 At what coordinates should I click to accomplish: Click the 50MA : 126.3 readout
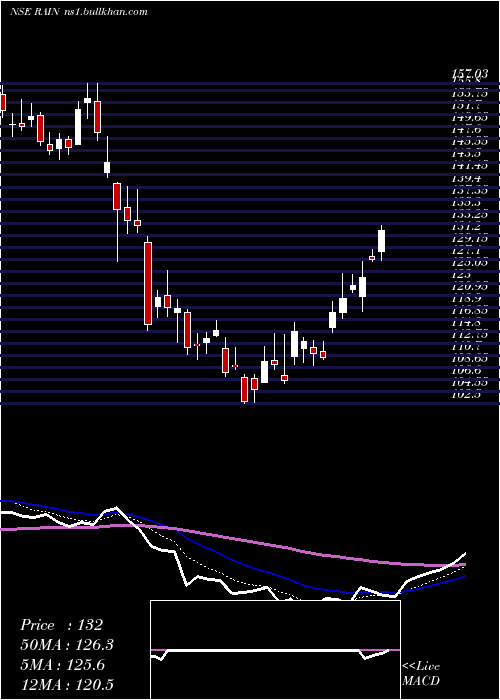[x=67, y=645]
